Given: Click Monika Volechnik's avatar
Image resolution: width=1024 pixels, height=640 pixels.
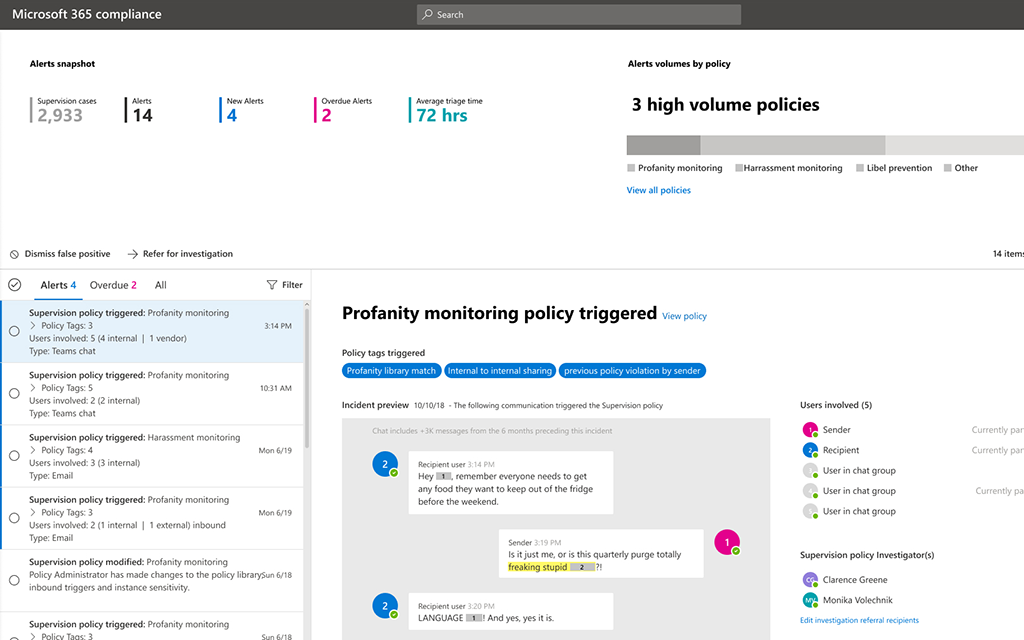Looking at the screenshot, I should pos(810,600).
